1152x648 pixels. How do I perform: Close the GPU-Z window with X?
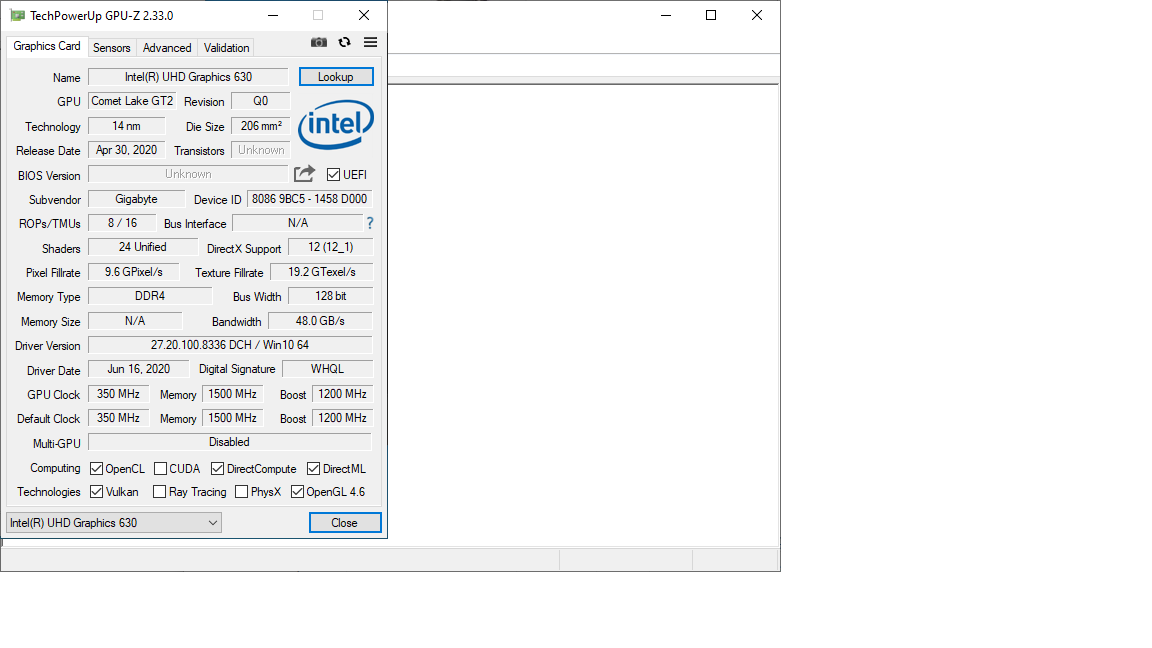pyautogui.click(x=364, y=15)
